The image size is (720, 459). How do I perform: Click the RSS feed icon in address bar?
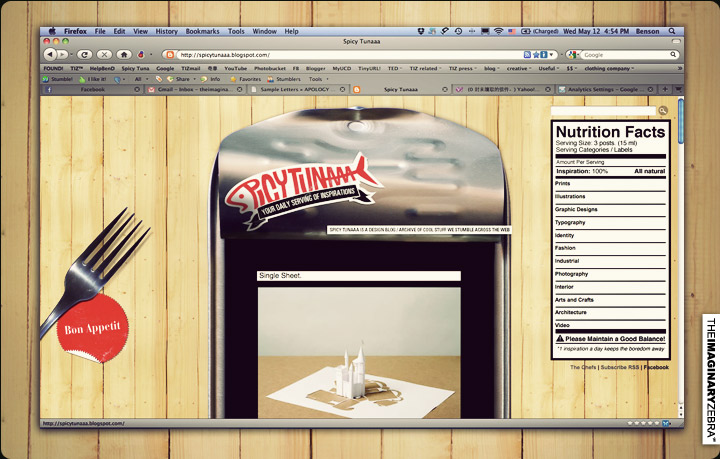[x=527, y=54]
